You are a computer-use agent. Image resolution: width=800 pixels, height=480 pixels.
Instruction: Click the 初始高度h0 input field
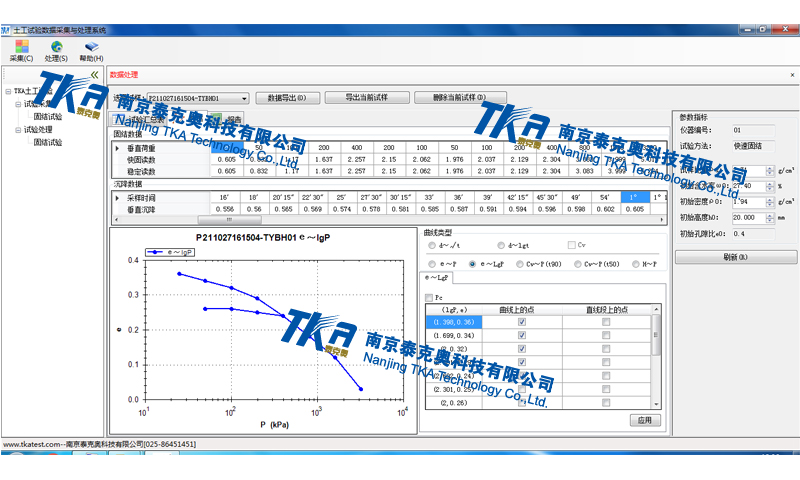[746, 216]
